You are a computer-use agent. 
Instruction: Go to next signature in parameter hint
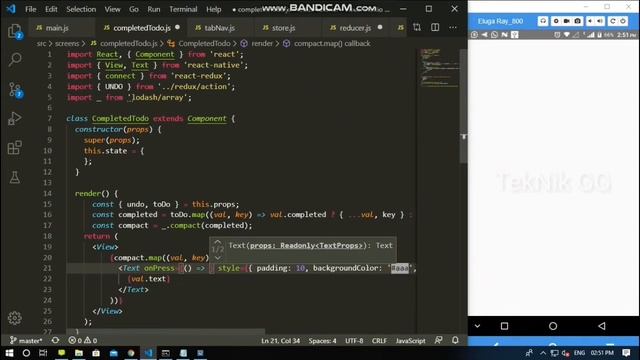[x=218, y=258]
